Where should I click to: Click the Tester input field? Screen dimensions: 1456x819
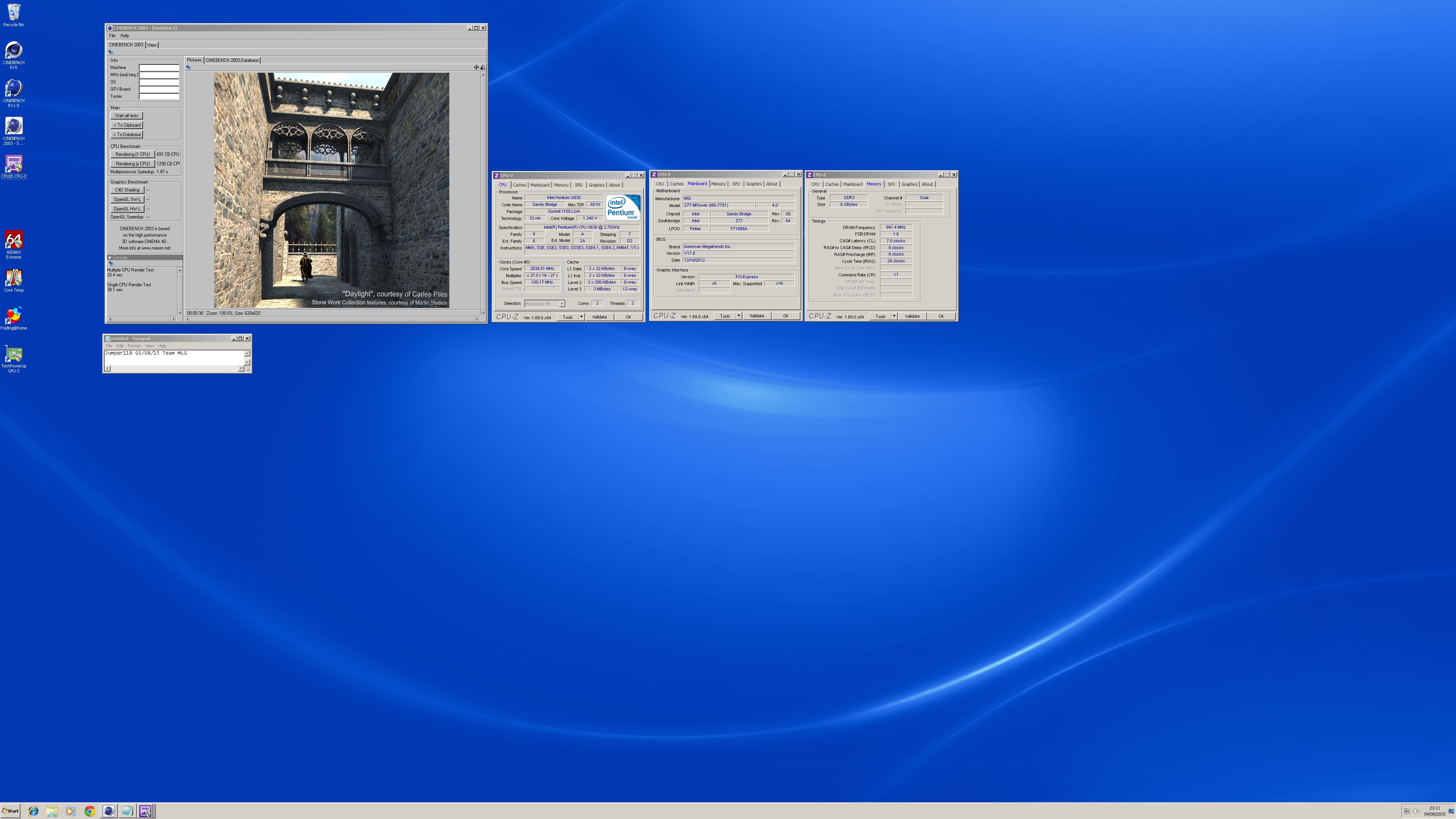pos(159,96)
